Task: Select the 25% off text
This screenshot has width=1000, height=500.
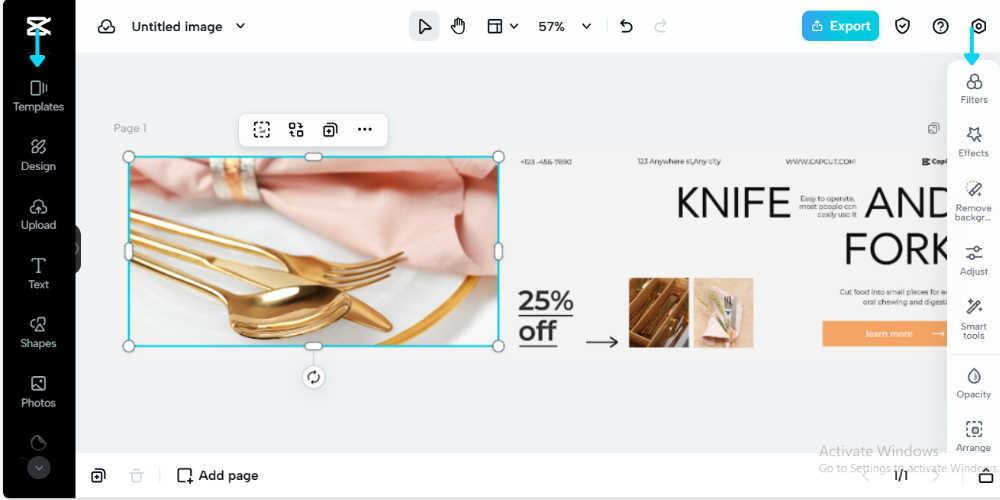Action: [546, 316]
